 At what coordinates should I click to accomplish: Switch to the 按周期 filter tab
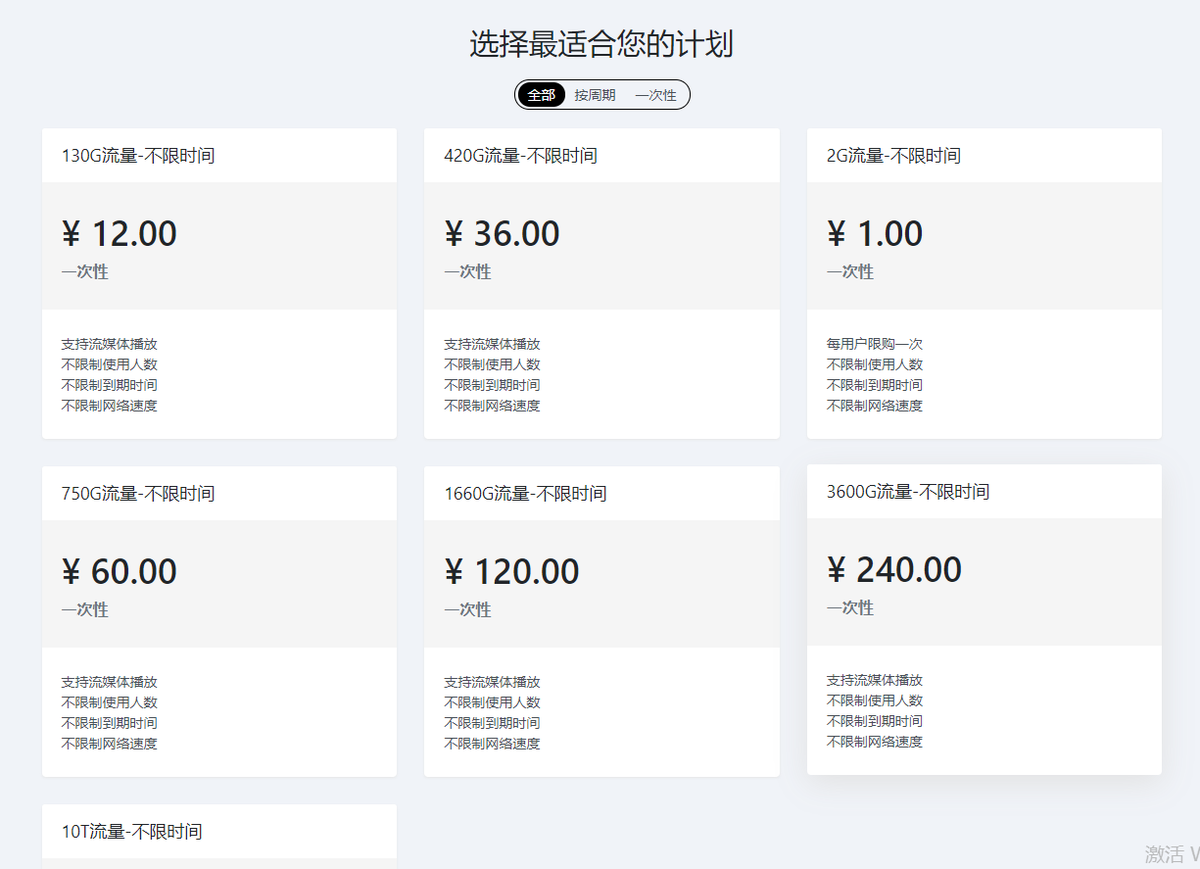(x=595, y=95)
